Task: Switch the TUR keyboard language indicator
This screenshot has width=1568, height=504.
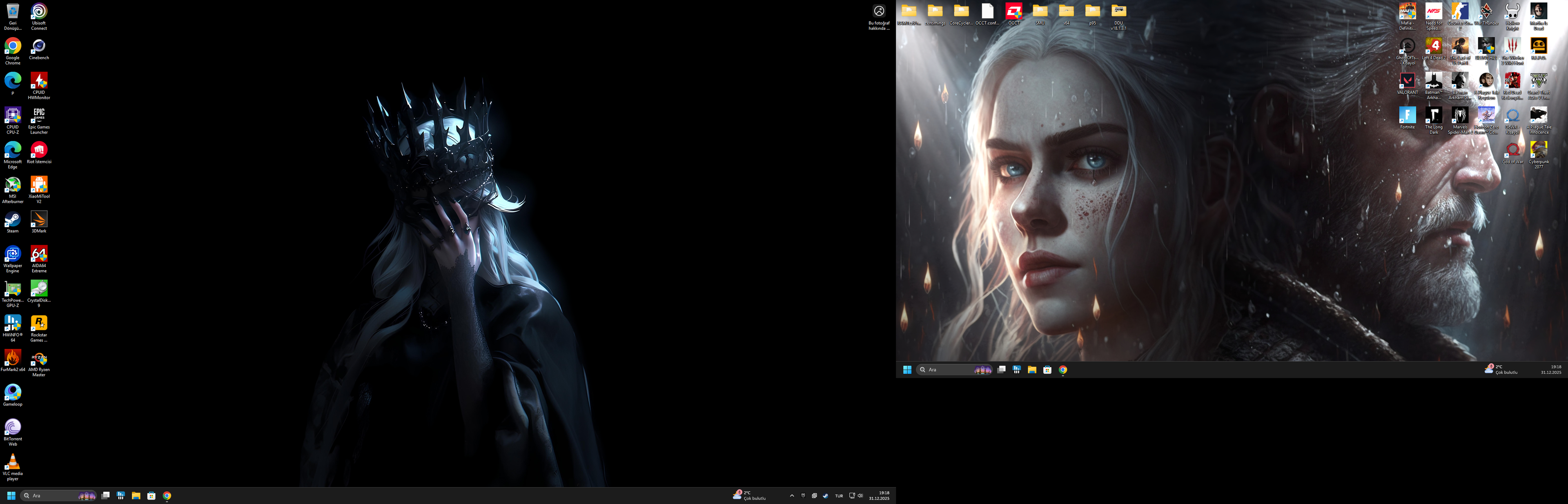Action: [839, 495]
